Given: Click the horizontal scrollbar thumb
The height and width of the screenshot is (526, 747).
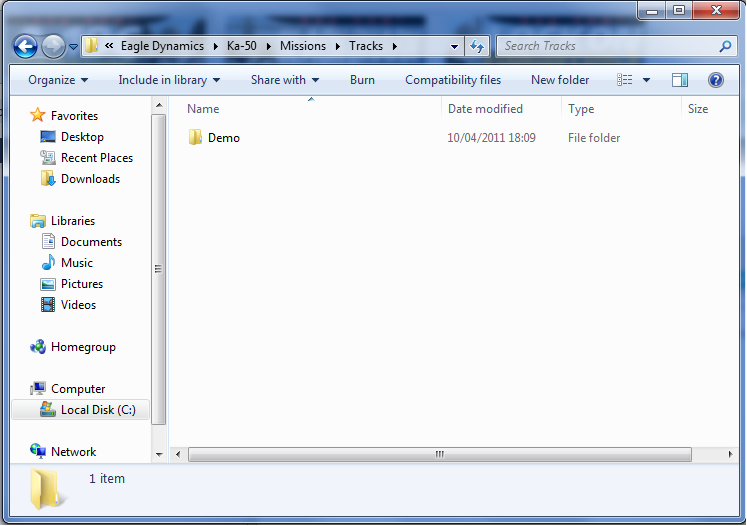Looking at the screenshot, I should pyautogui.click(x=440, y=455).
